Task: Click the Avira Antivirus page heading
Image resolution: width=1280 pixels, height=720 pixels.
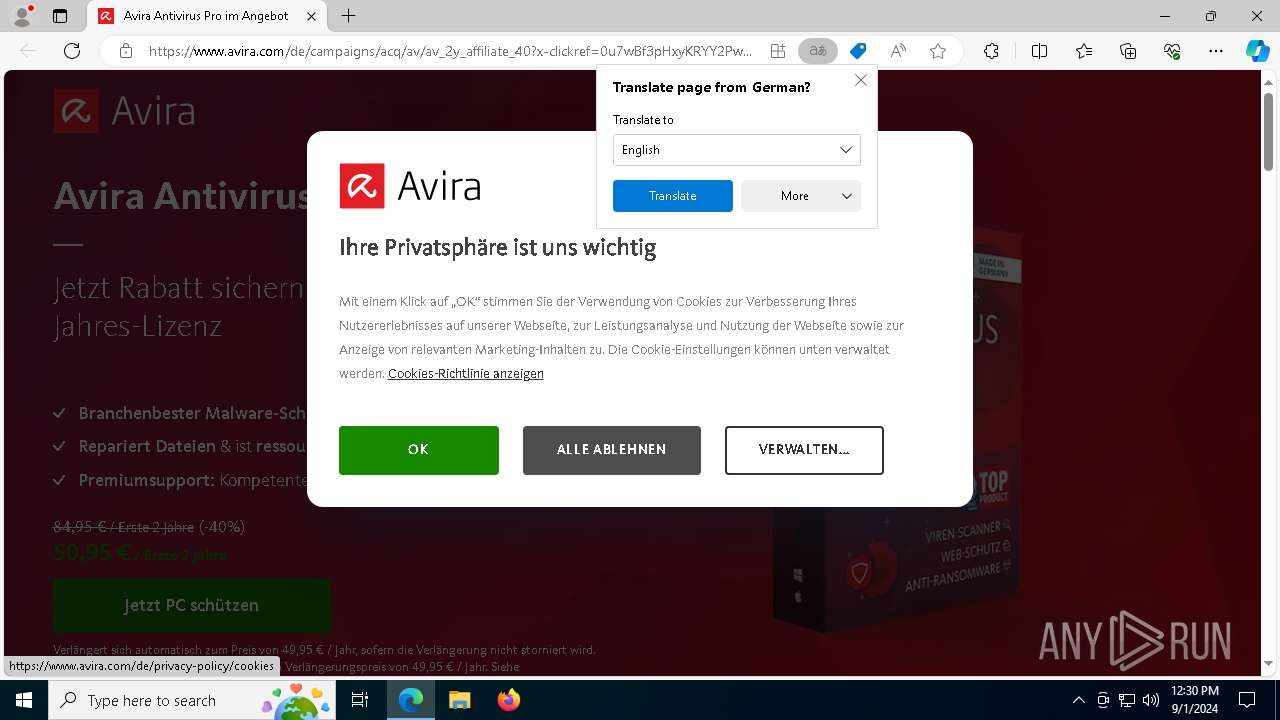Action: 181,196
